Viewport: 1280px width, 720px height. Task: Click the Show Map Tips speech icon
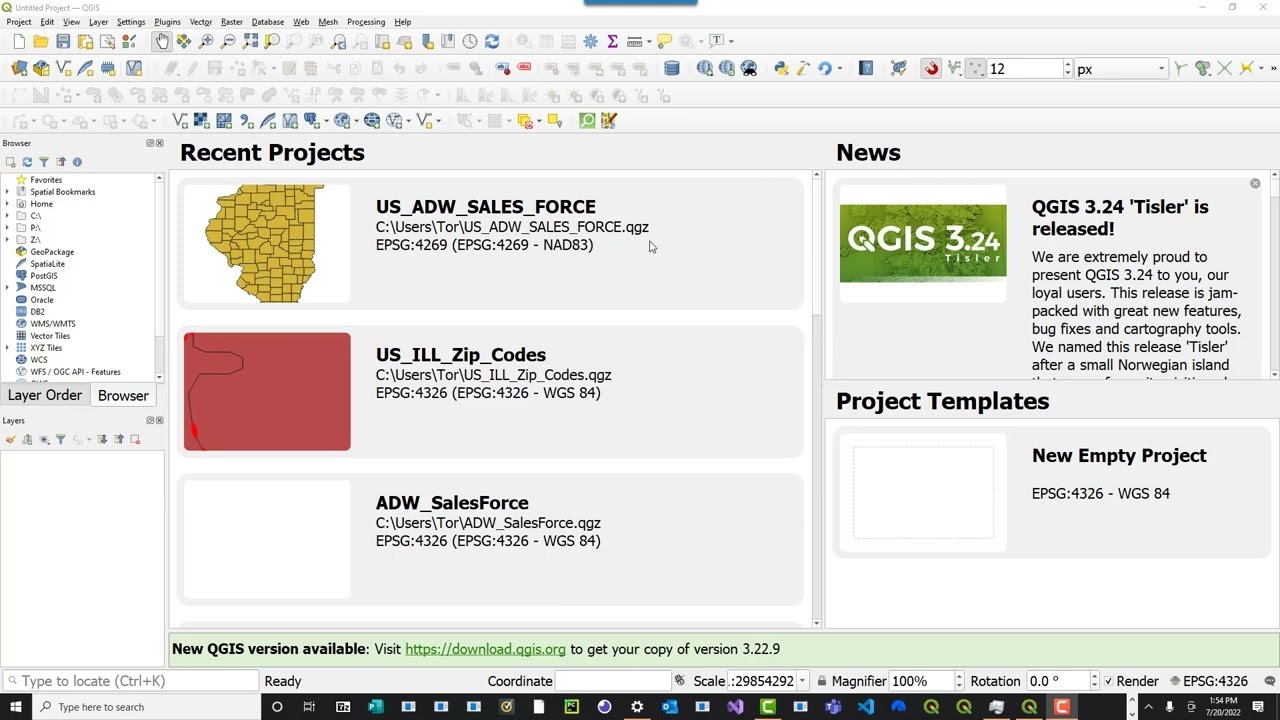coord(664,41)
